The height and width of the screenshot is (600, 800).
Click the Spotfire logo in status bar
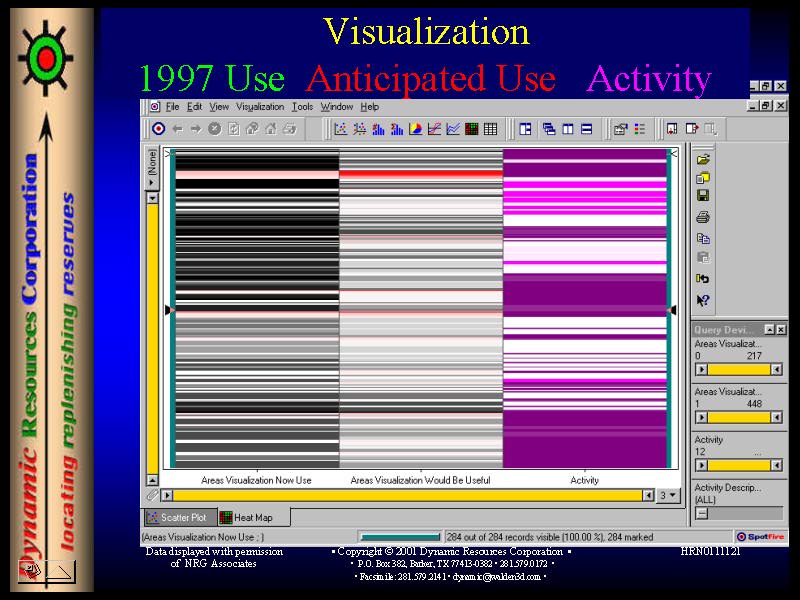[762, 537]
